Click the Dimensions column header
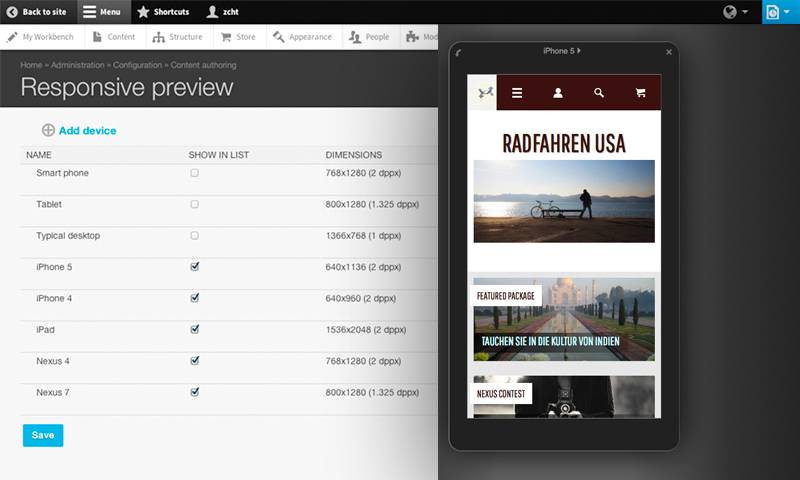 (x=354, y=155)
